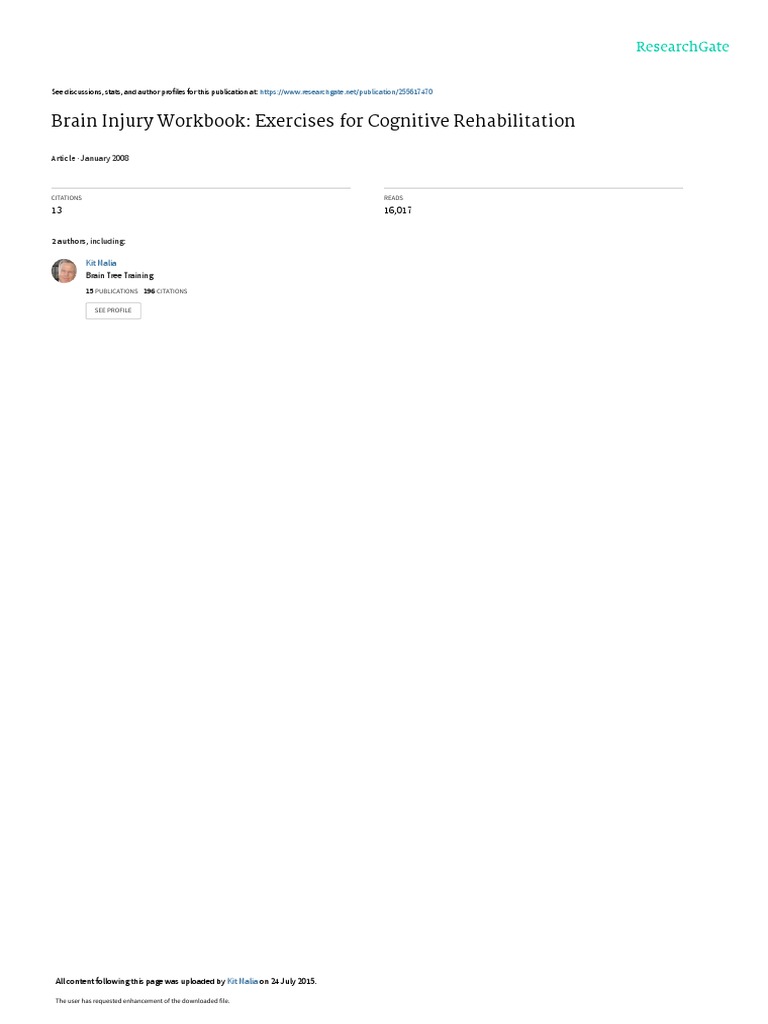Screen dimensions: 768x1024
Task: Click the CITATIONS heading above 13
Action: pyautogui.click(x=67, y=198)
